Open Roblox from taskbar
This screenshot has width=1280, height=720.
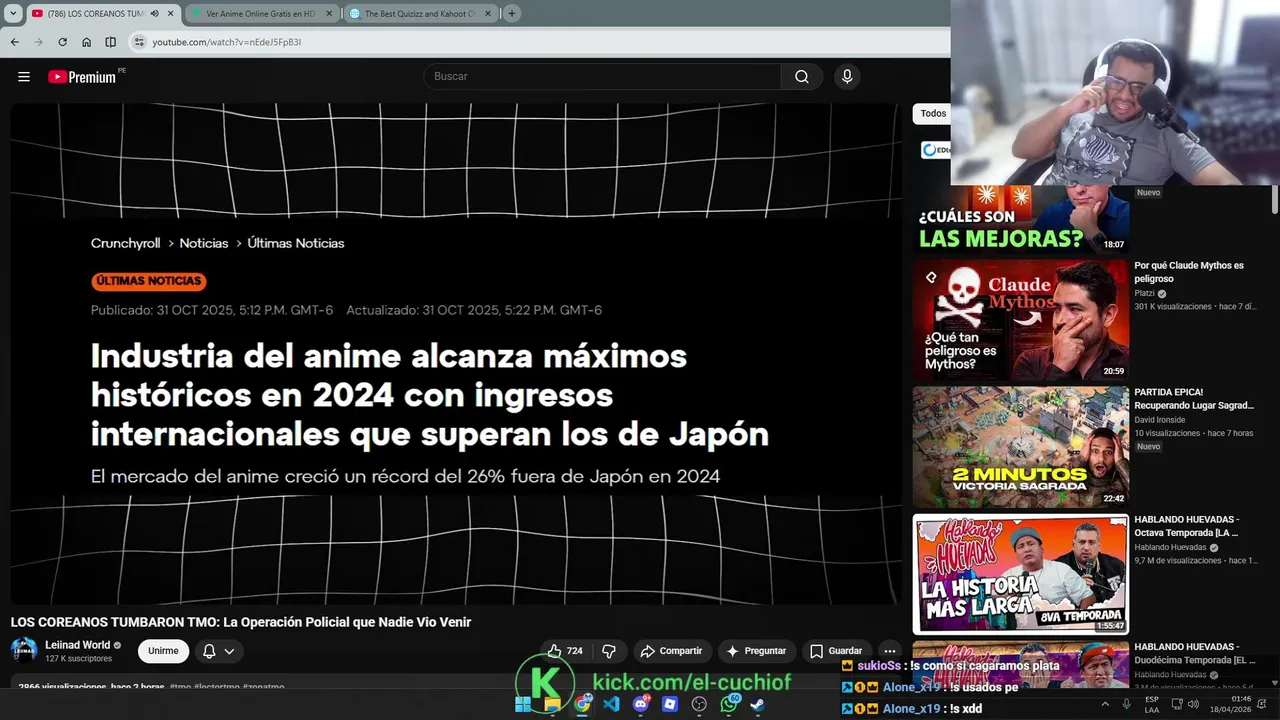[x=670, y=704]
